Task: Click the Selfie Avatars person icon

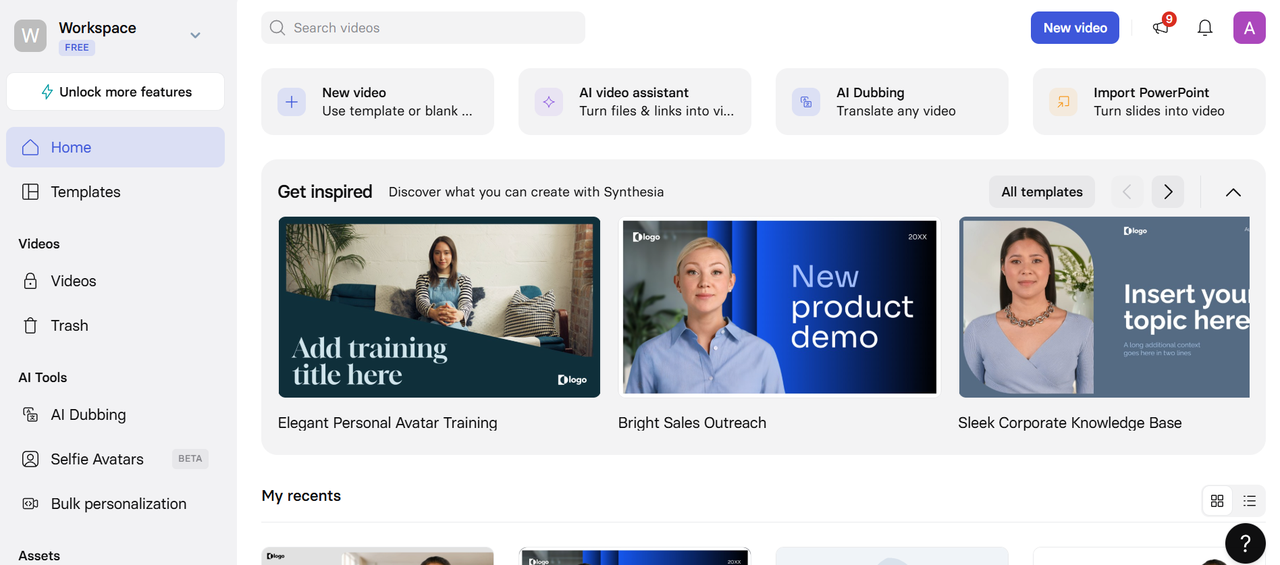Action: (31, 459)
